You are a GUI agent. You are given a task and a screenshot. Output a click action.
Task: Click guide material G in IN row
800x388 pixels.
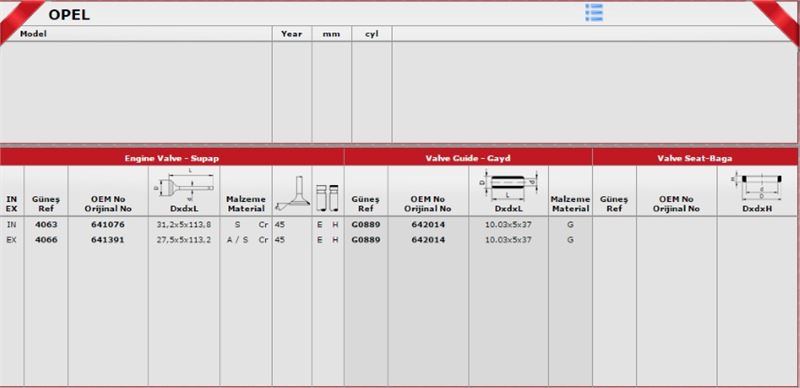click(x=570, y=224)
